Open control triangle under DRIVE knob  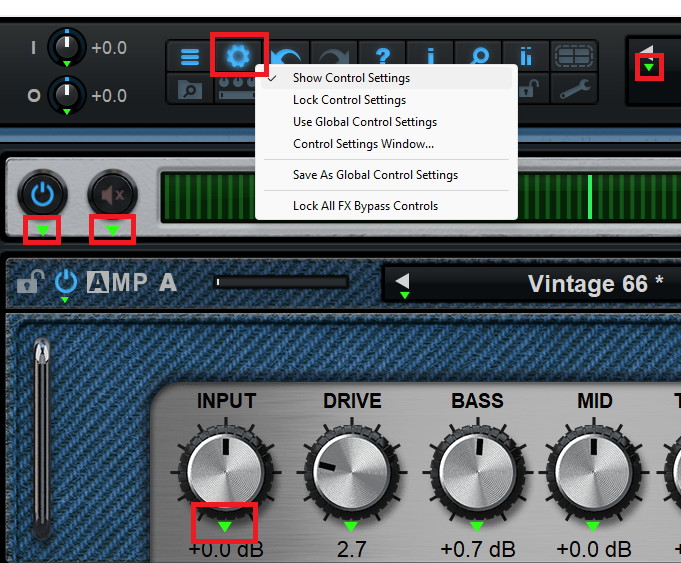(350, 527)
